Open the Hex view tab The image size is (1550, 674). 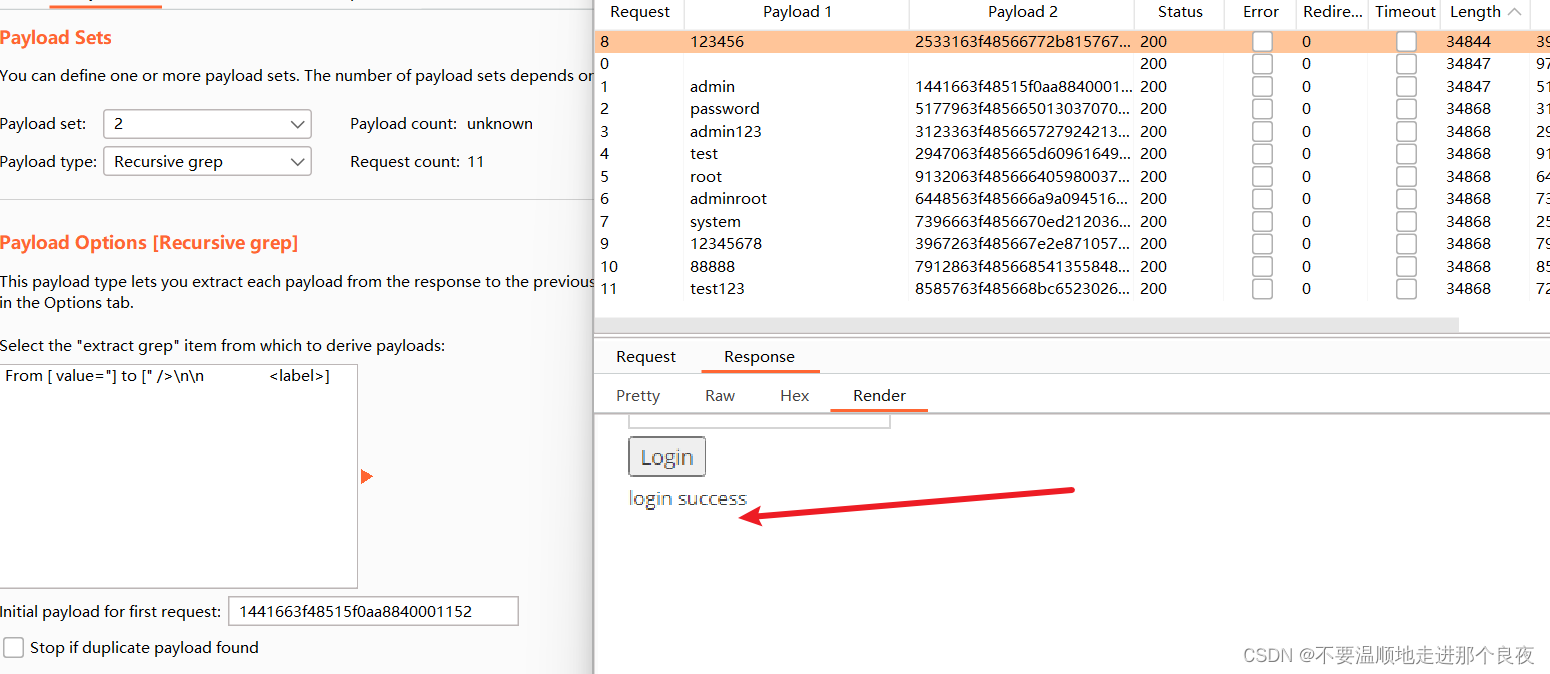pyautogui.click(x=795, y=396)
